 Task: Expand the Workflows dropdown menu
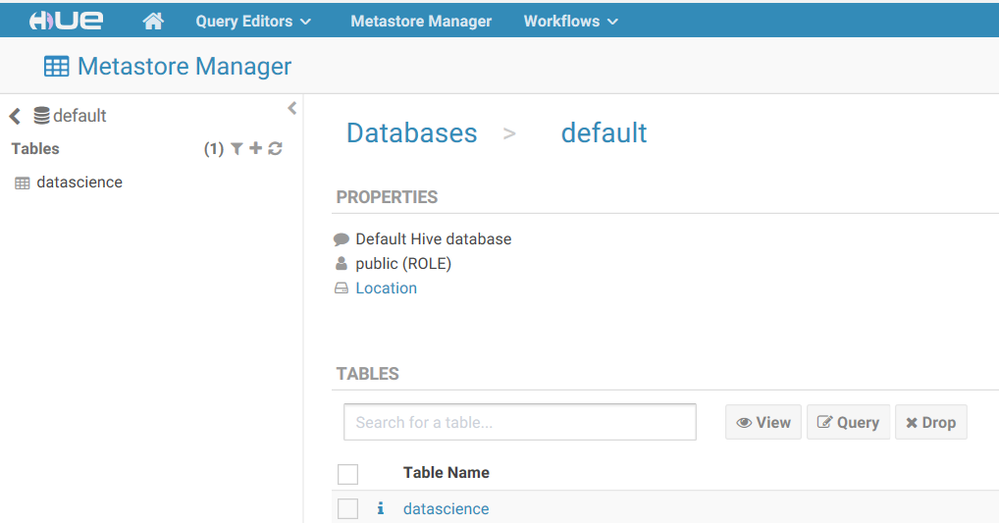(570, 21)
